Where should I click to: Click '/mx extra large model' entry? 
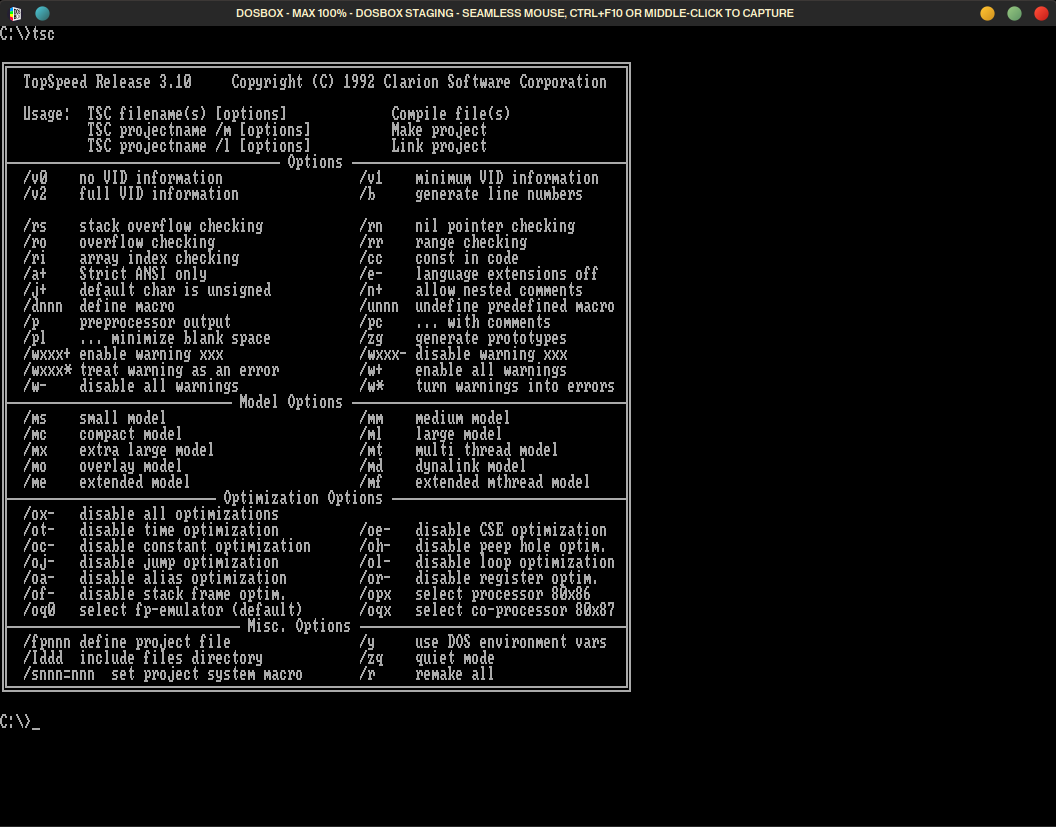point(119,451)
